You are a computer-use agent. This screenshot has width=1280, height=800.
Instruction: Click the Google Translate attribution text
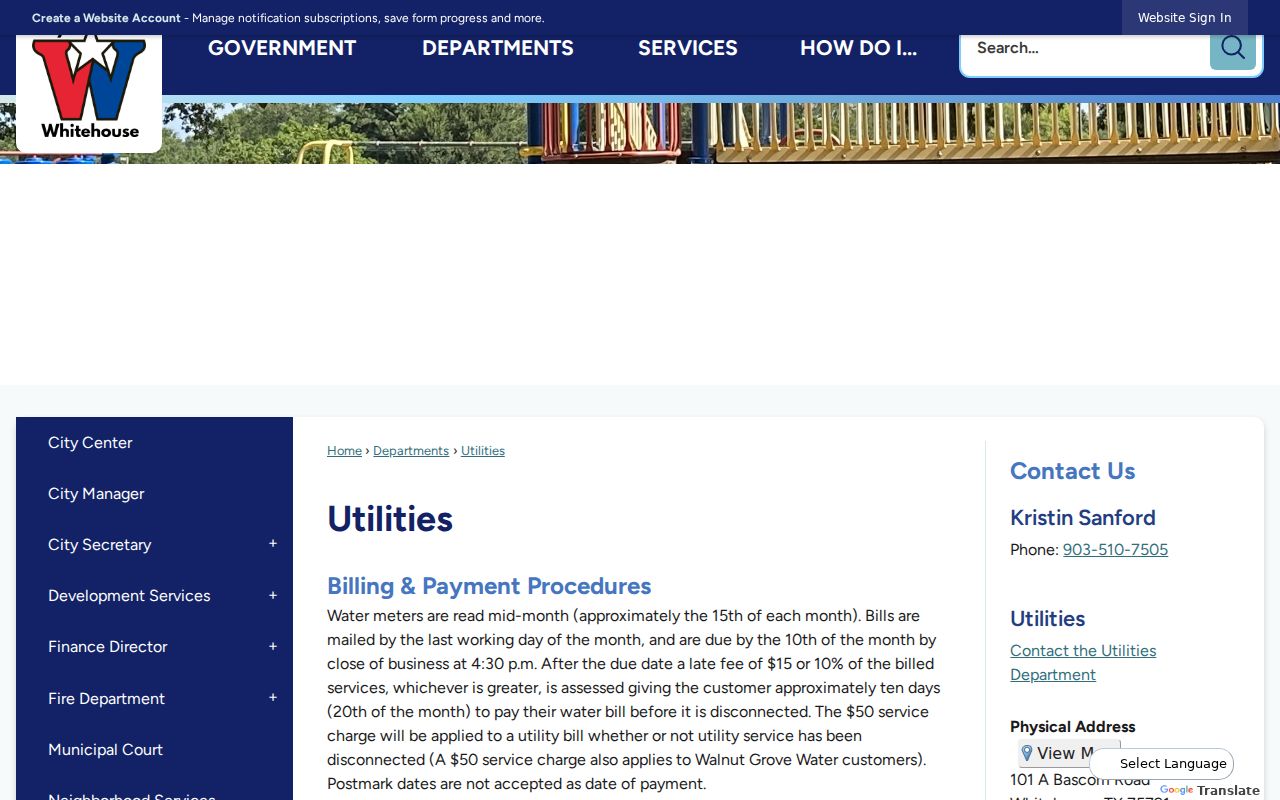[1209, 790]
